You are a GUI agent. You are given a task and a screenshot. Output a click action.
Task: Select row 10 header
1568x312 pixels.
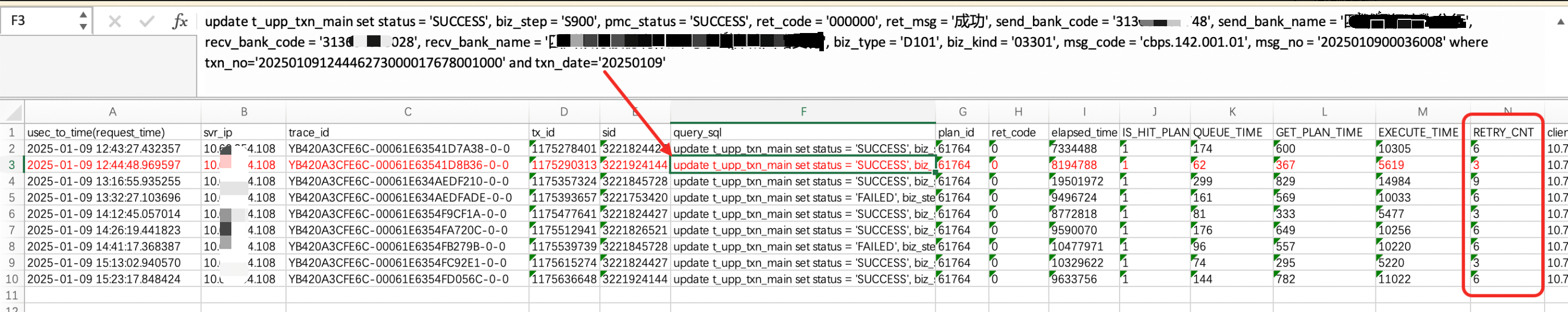point(11,279)
